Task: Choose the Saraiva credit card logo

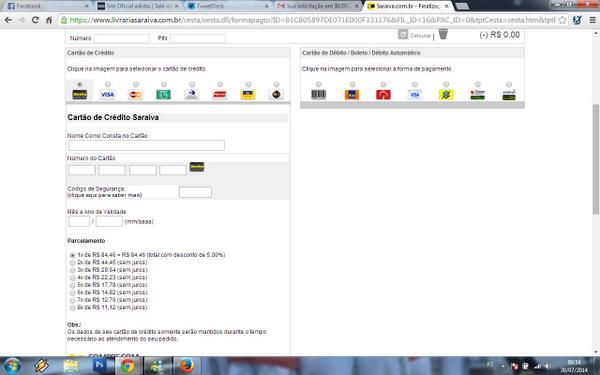Action: click(80, 94)
